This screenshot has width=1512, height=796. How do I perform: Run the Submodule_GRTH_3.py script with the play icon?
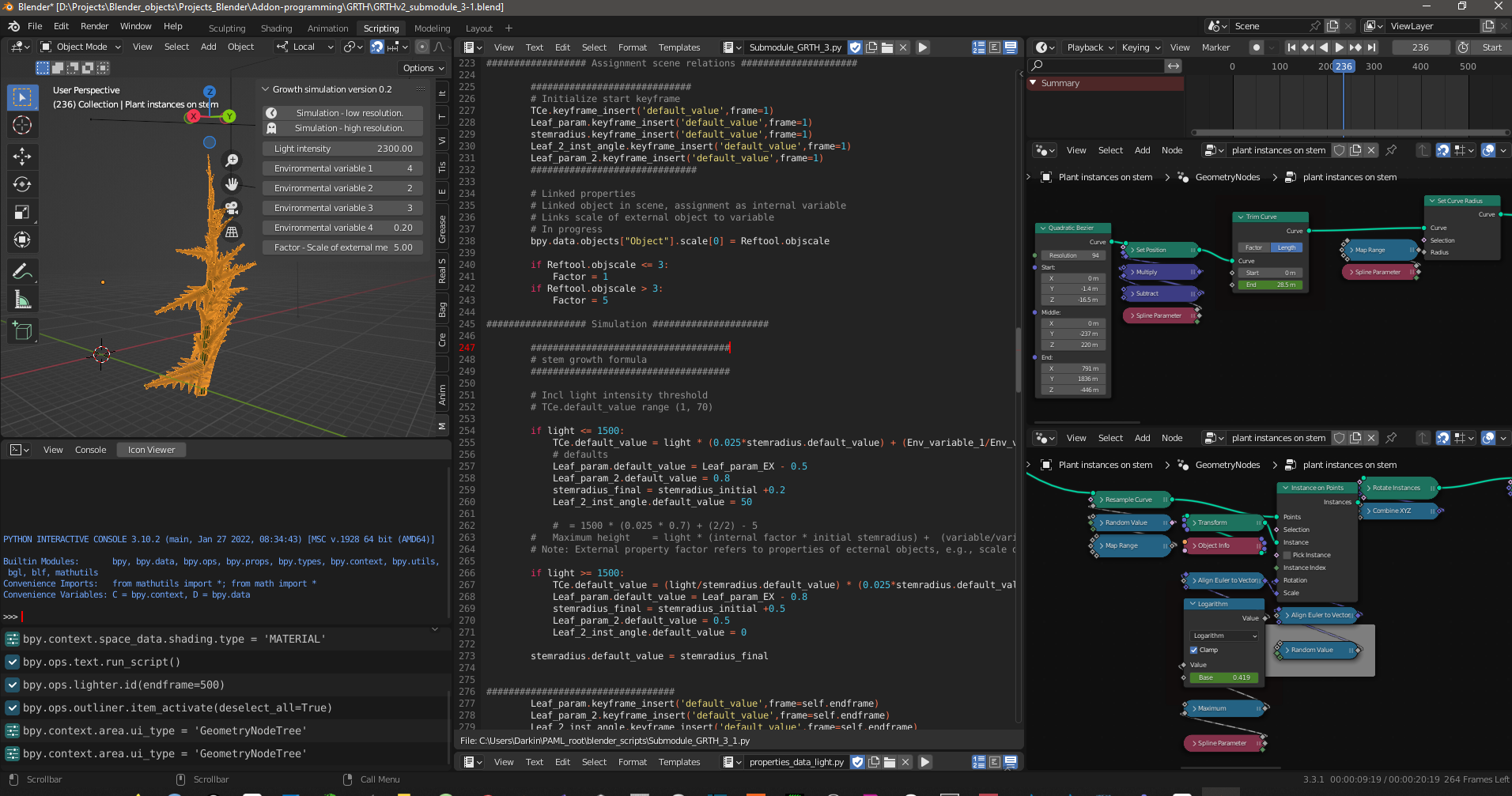tap(923, 47)
